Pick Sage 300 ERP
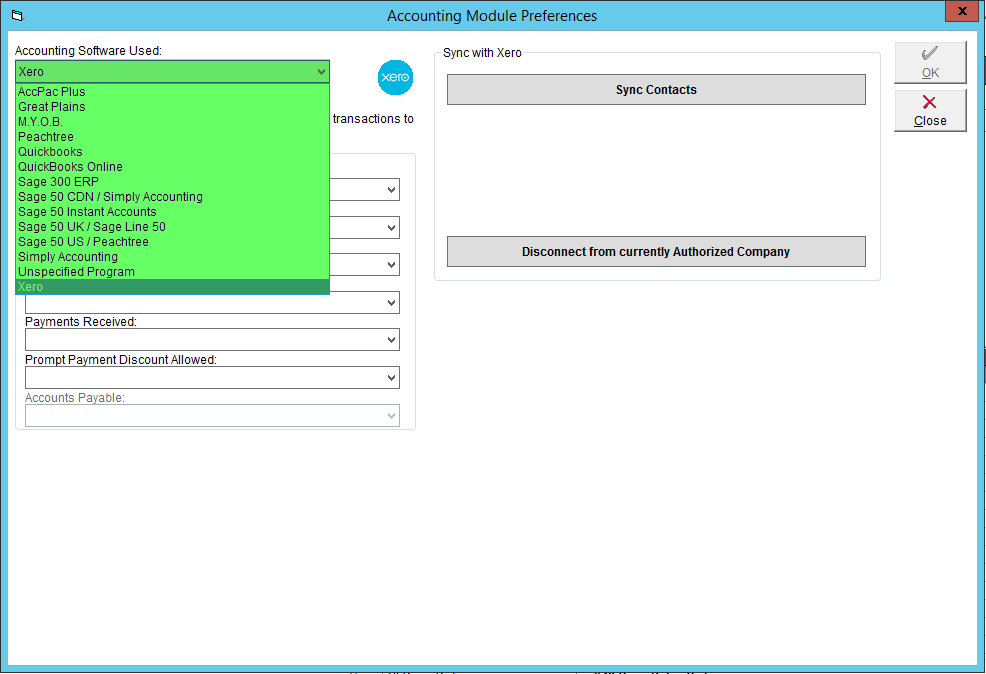The width and height of the screenshot is (986, 674). [x=172, y=182]
